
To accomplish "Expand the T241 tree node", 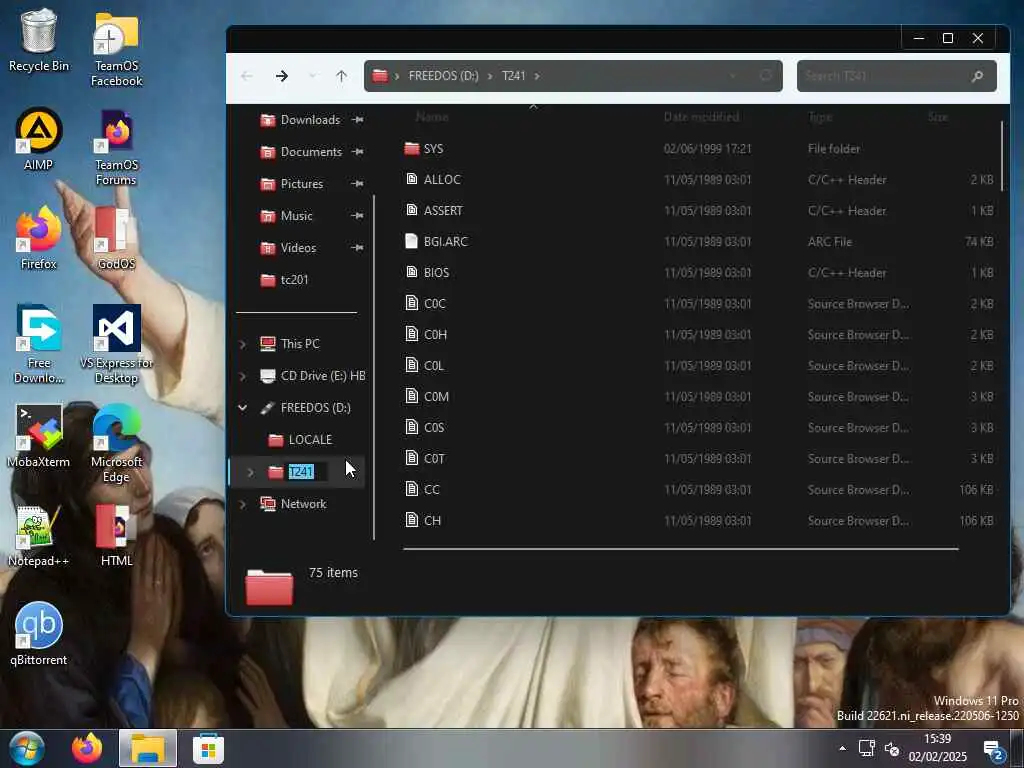I will (x=251, y=472).
